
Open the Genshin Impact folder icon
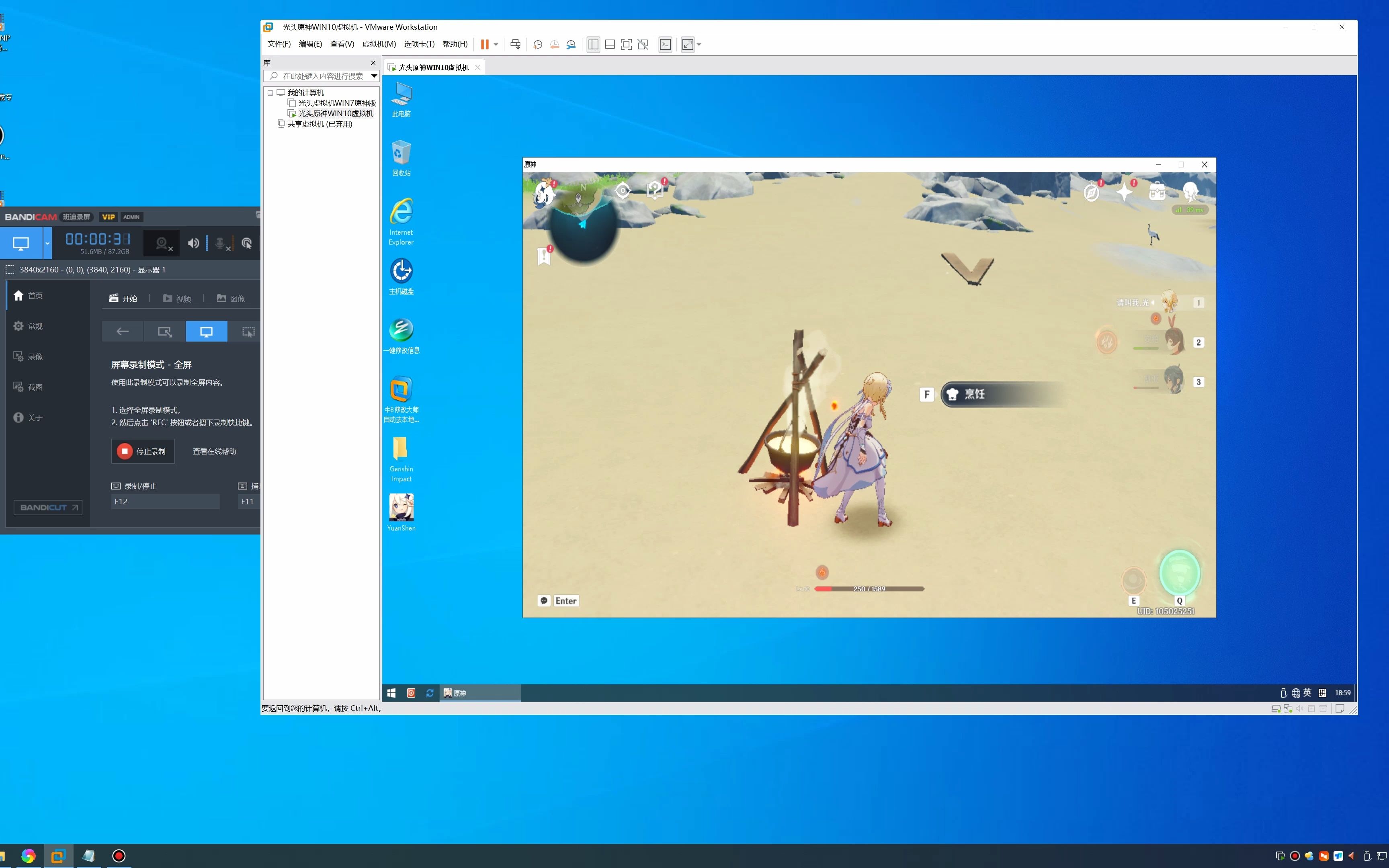[x=401, y=449]
